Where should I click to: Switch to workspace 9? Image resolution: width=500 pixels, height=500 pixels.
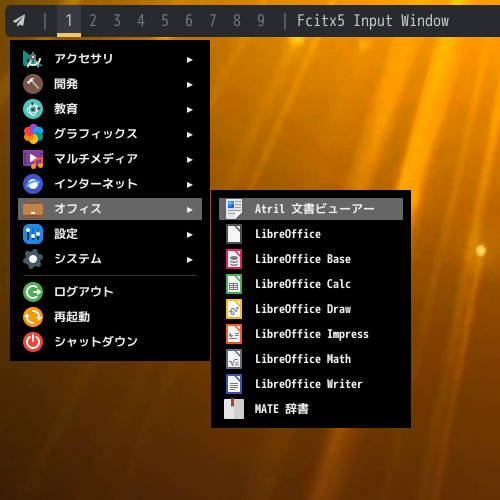tap(261, 21)
